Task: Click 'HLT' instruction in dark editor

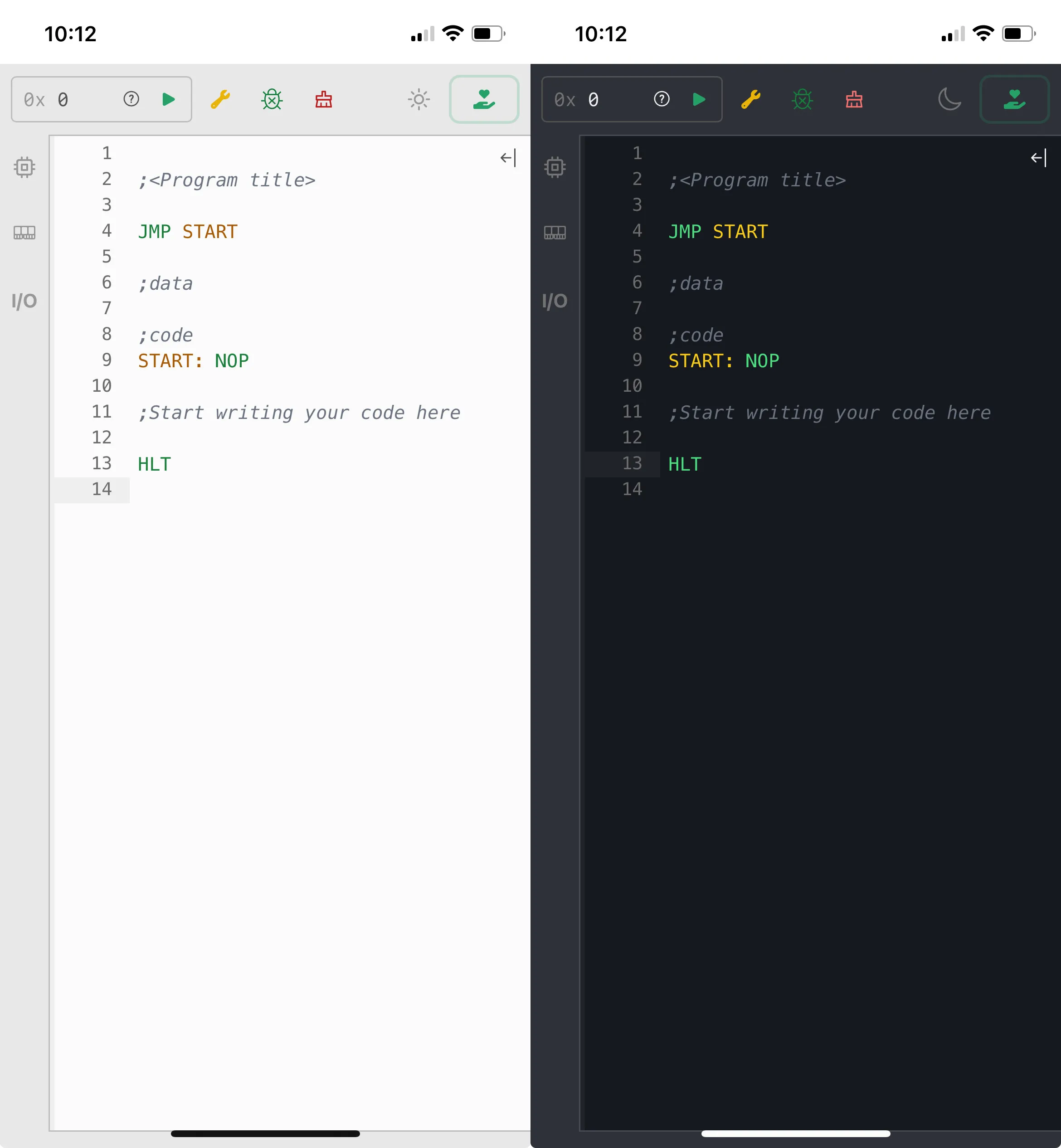Action: point(685,464)
